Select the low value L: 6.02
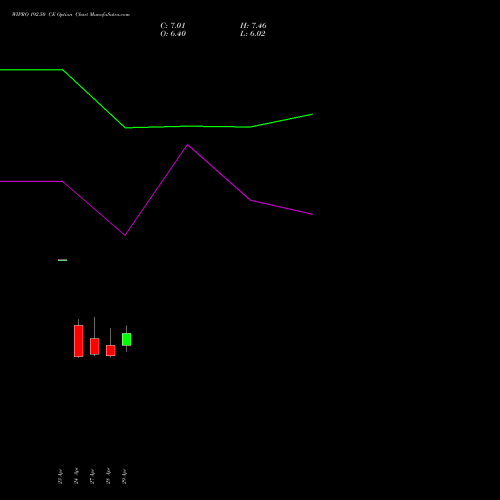This screenshot has width=500, height=500. pyautogui.click(x=253, y=34)
